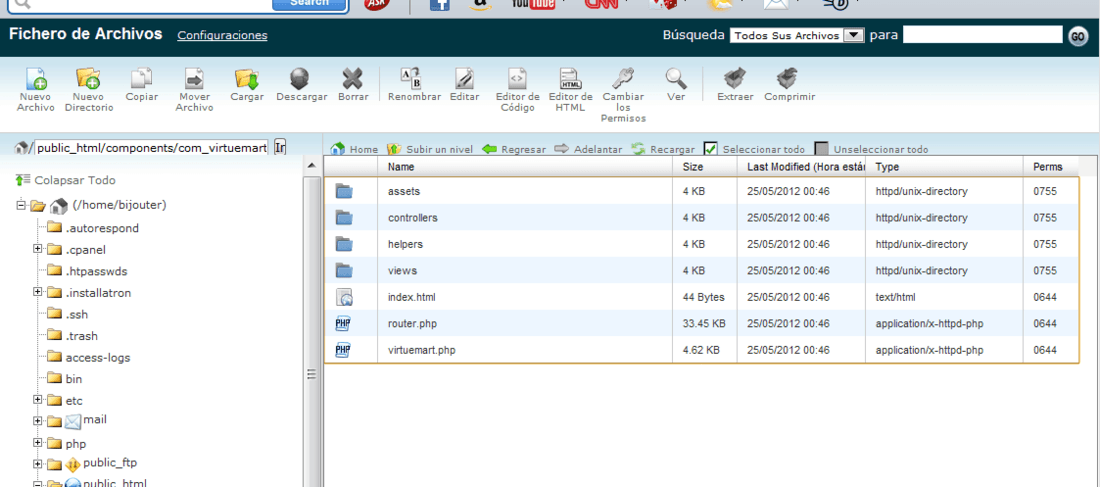Click Adelantar forward arrow
Image resolution: width=1100 pixels, height=487 pixels.
(x=588, y=149)
